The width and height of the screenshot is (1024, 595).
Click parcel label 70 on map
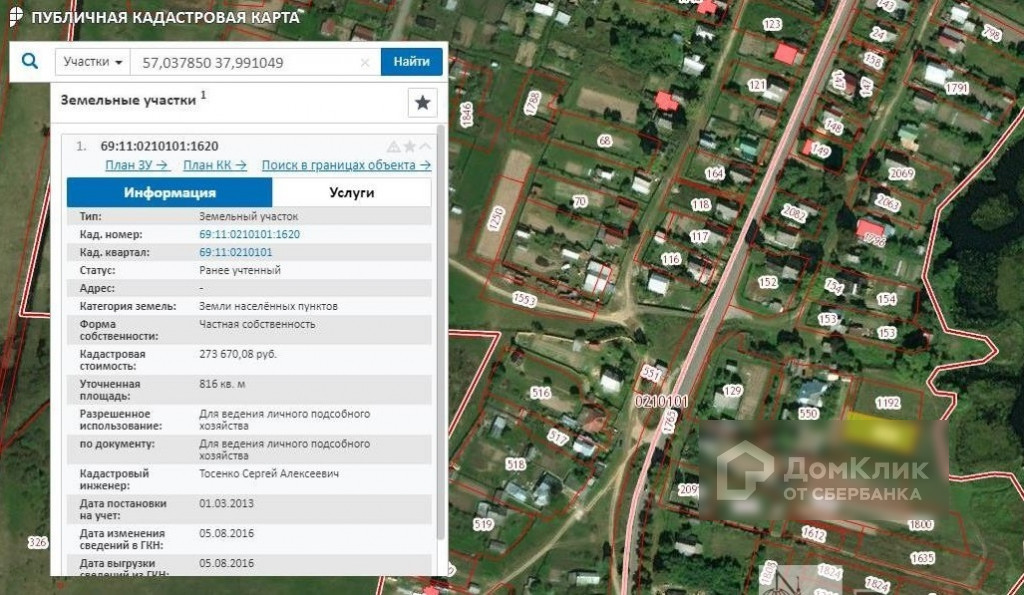(x=580, y=202)
